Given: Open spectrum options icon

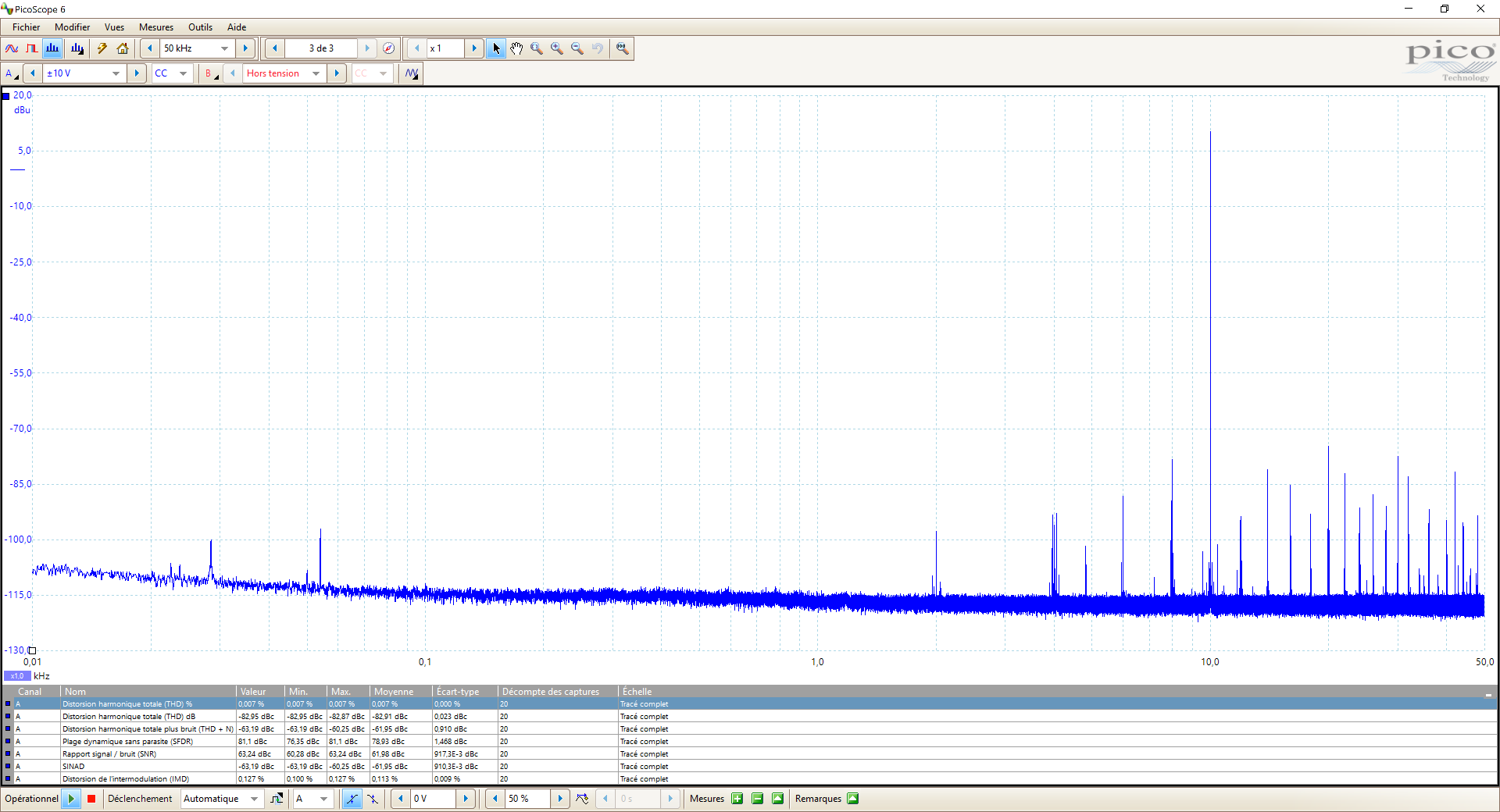Looking at the screenshot, I should click(x=77, y=48).
